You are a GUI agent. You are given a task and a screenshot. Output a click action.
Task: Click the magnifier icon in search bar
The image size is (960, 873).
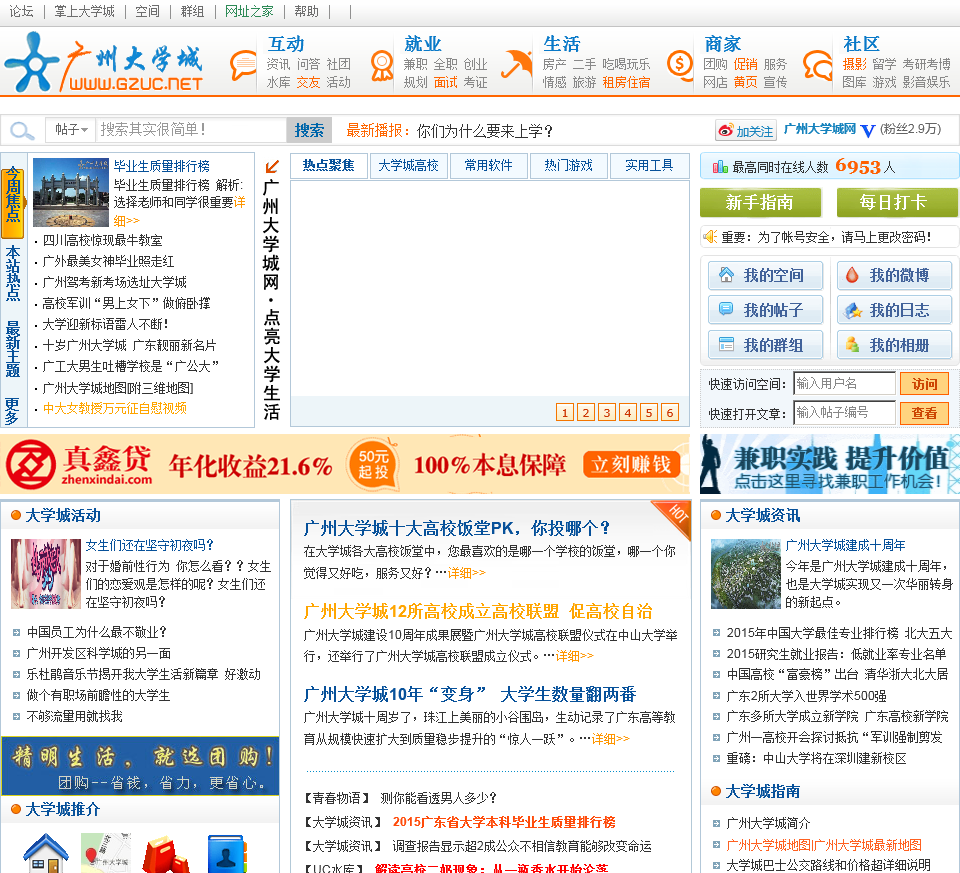[22, 130]
